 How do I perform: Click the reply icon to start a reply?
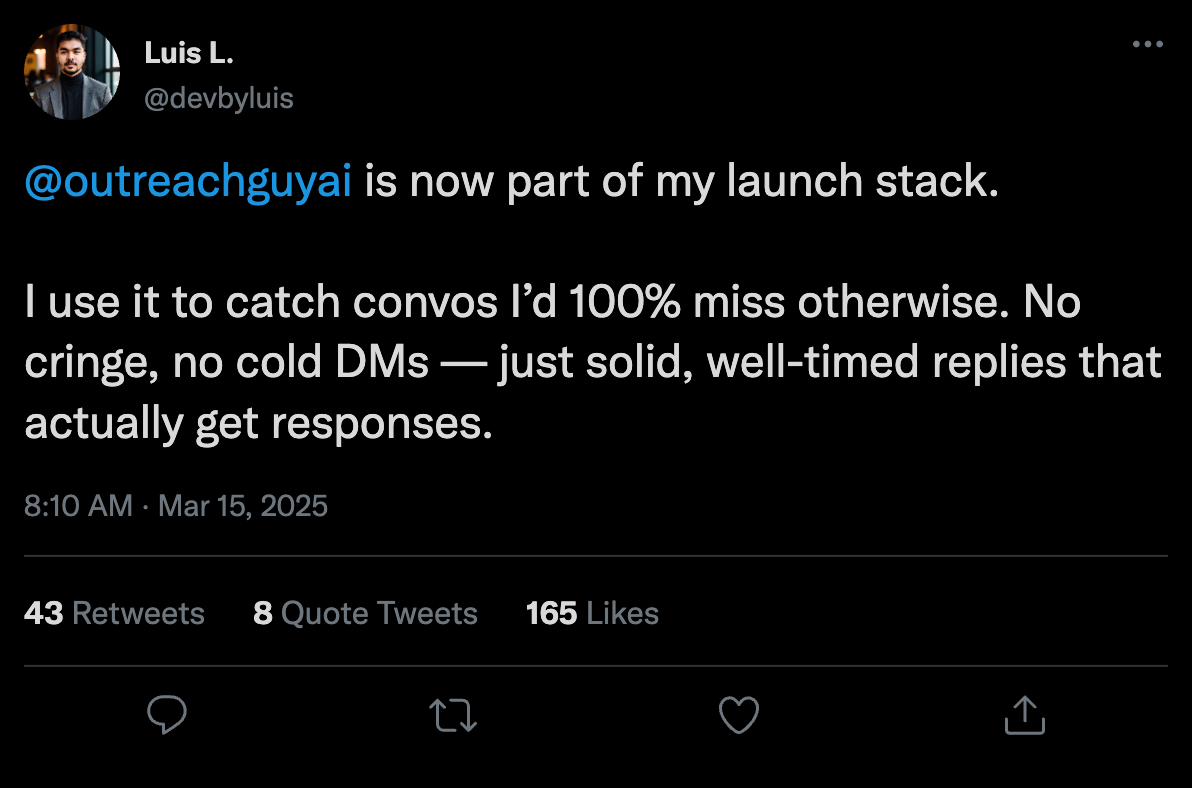tap(168, 714)
